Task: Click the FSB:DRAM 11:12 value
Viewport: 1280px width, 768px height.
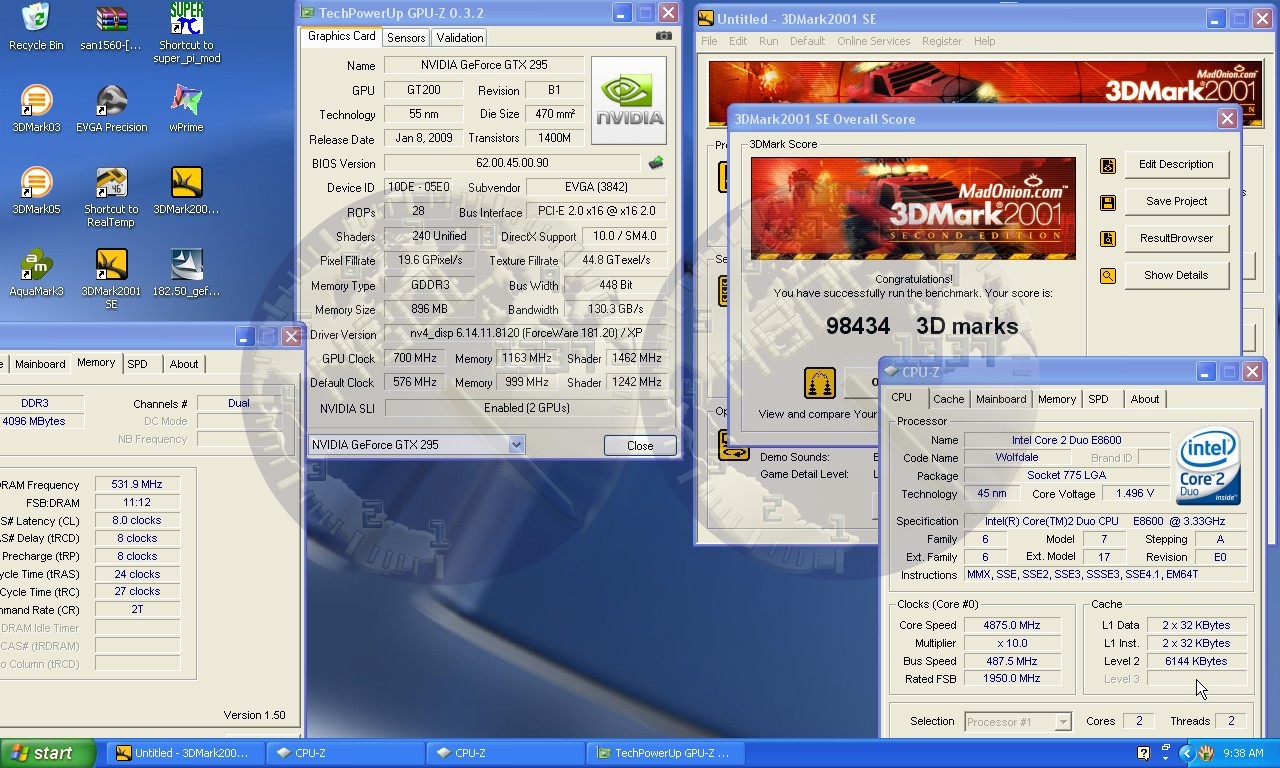Action: (x=138, y=502)
